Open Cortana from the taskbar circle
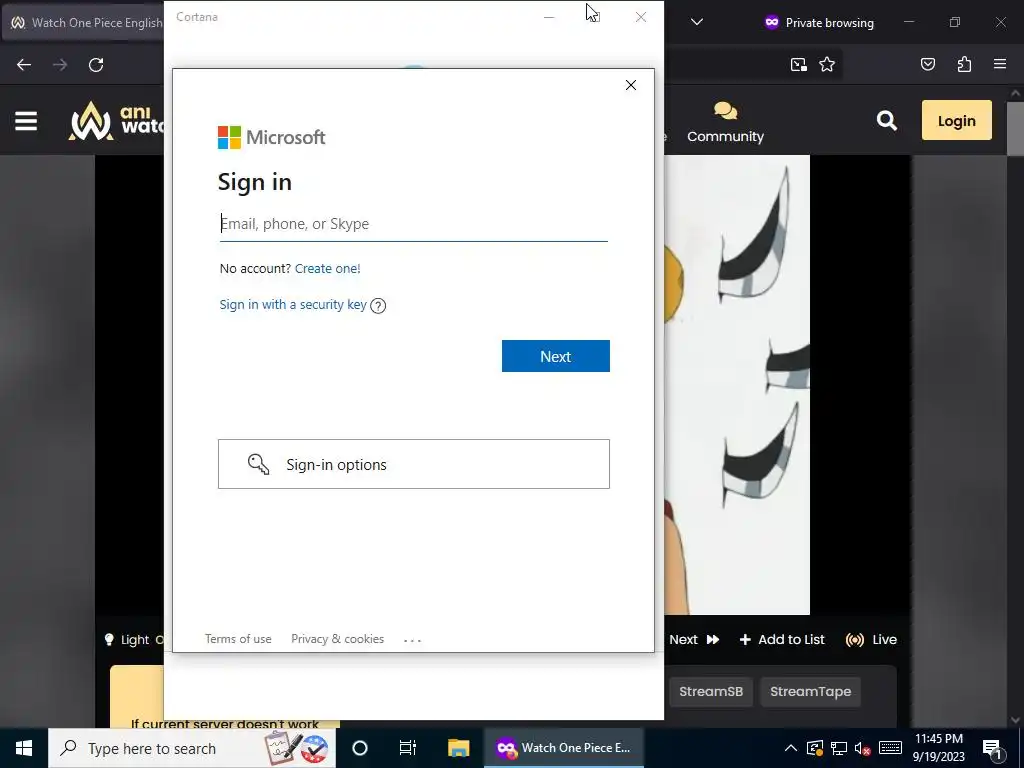This screenshot has height=768, width=1024. (360, 748)
